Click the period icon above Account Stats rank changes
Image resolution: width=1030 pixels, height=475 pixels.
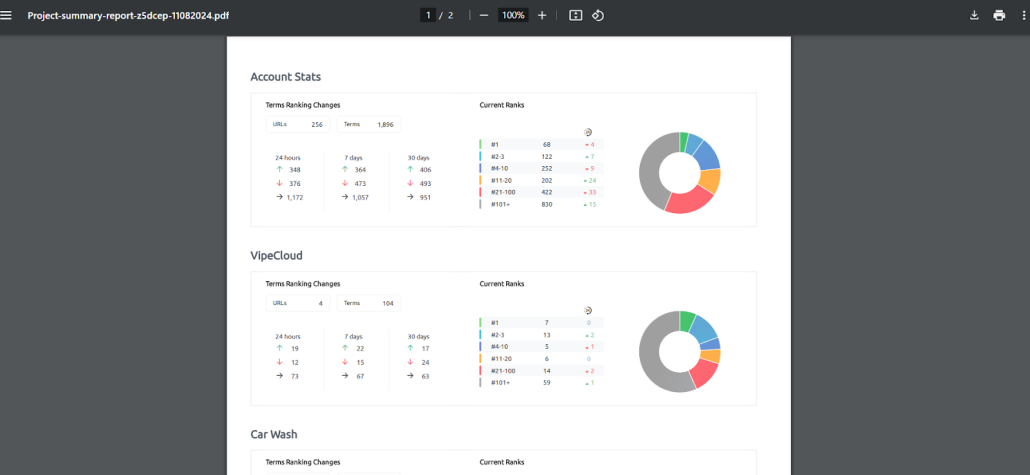point(588,131)
